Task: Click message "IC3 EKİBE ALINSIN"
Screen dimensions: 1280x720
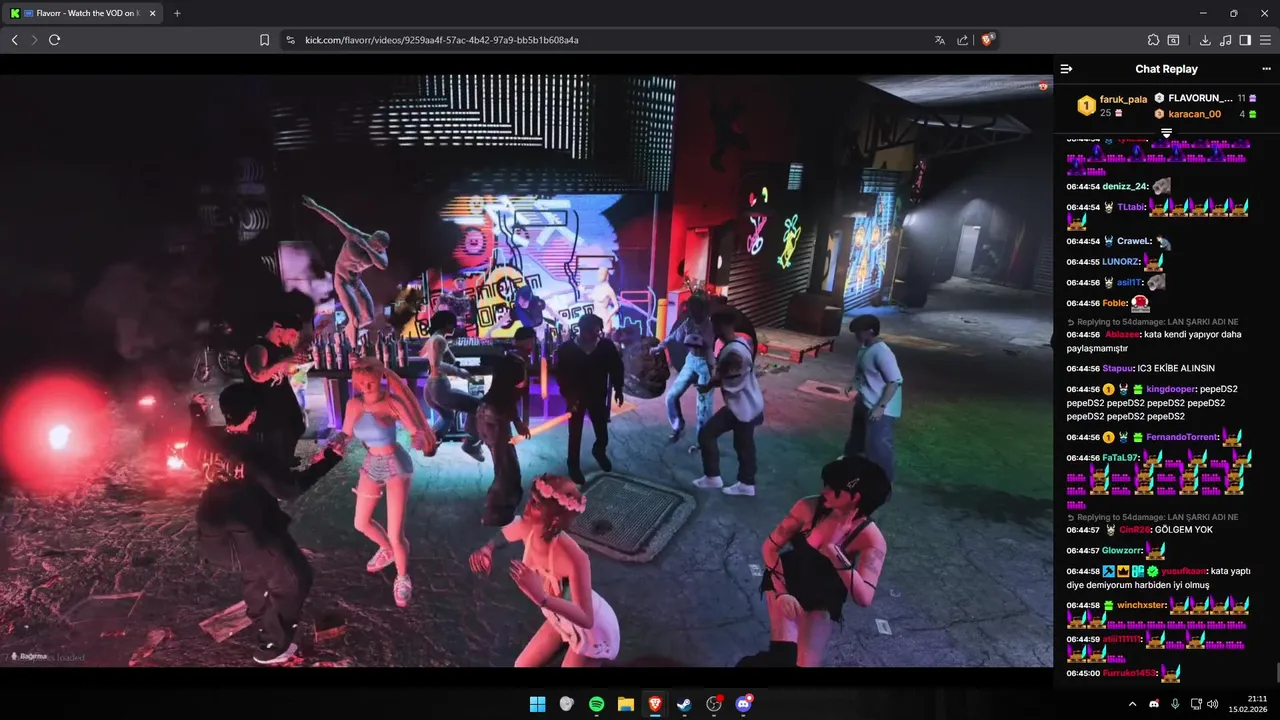Action: [1176, 369]
